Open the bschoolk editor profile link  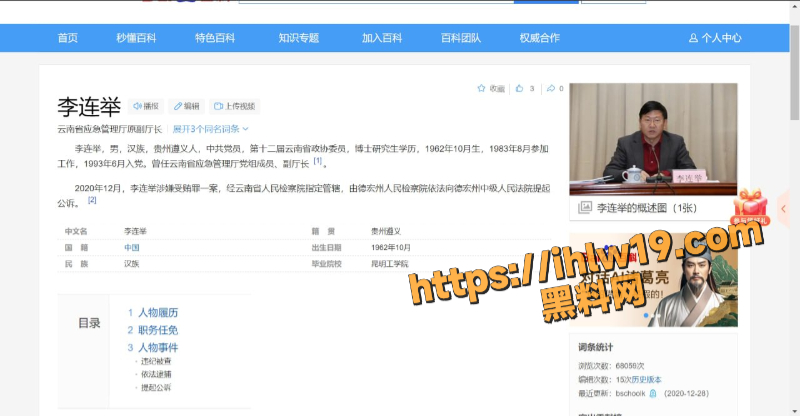click(631, 394)
